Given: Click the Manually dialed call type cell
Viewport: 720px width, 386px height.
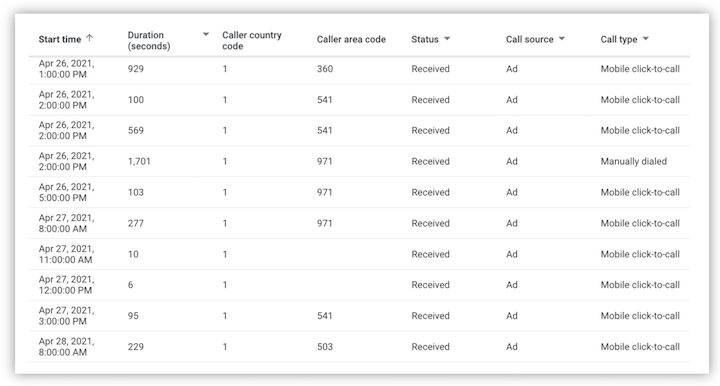Looking at the screenshot, I should (634, 162).
